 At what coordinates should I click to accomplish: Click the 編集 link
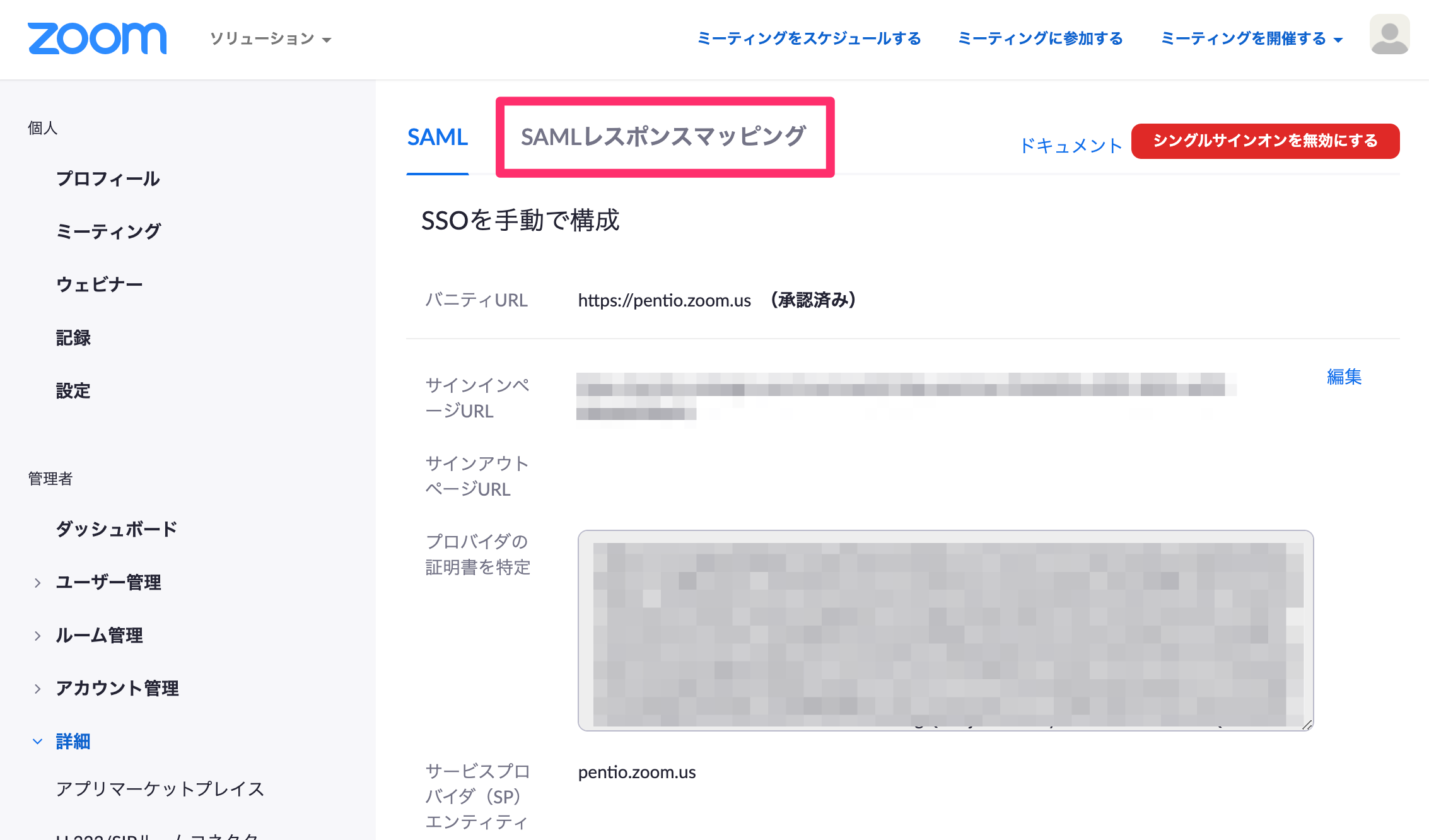pos(1344,376)
